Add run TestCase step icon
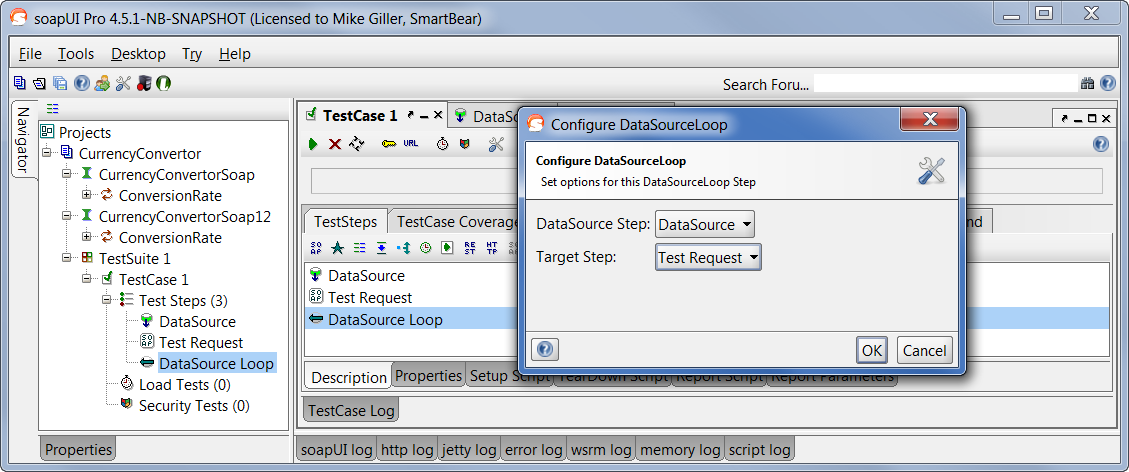 447,248
